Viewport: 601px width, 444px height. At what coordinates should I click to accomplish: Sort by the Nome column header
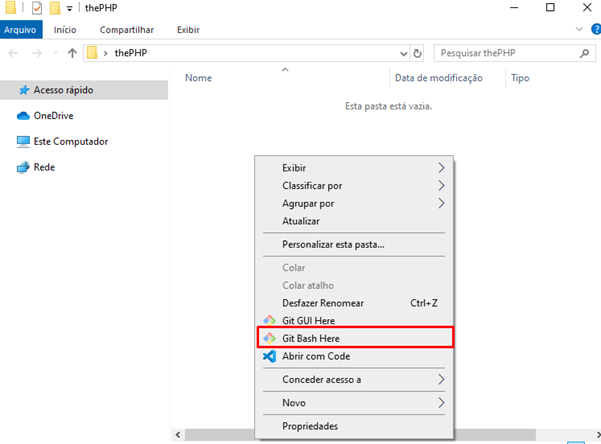tap(199, 78)
